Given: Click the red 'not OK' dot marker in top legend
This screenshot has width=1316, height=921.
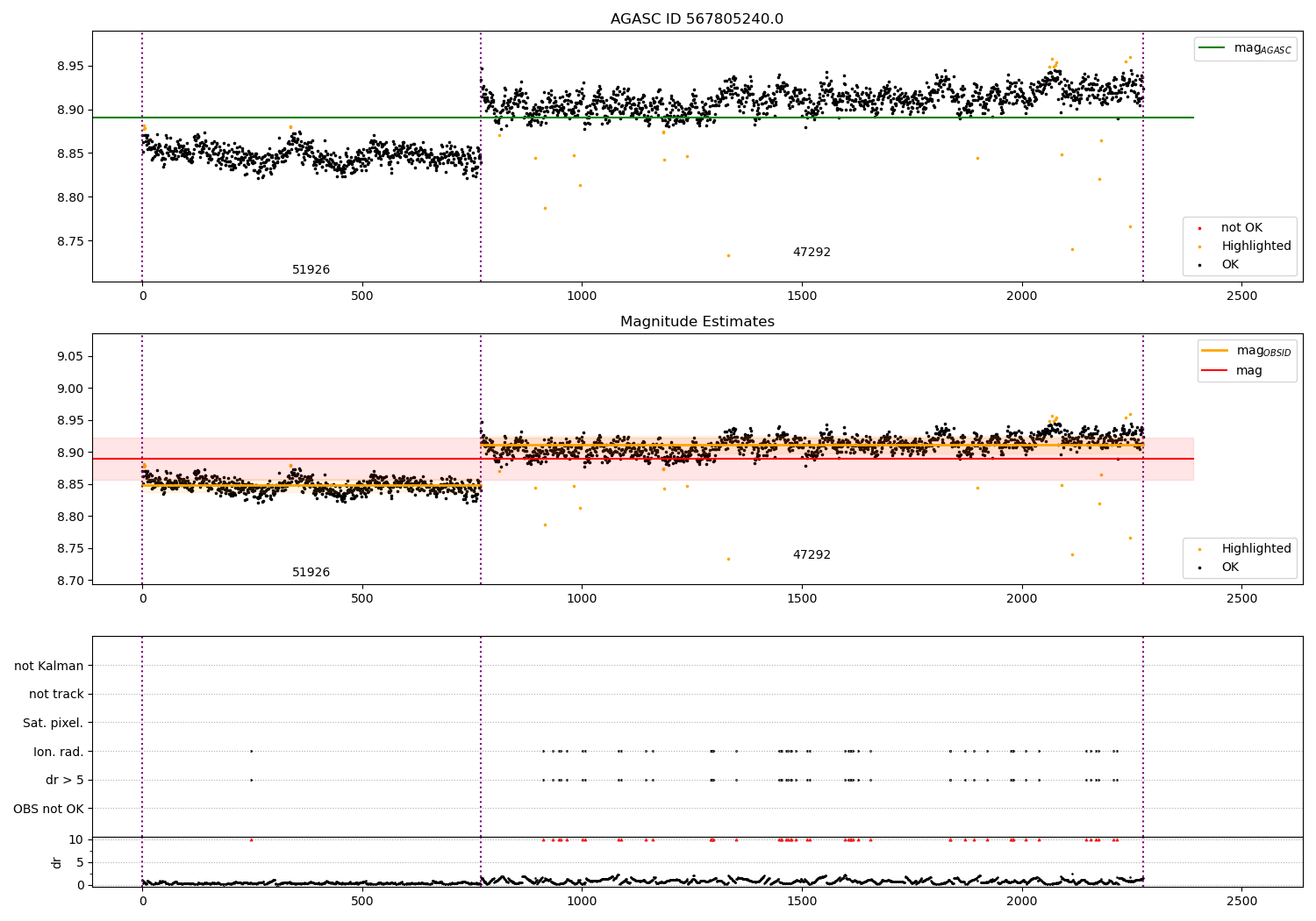Looking at the screenshot, I should (x=1199, y=228).
